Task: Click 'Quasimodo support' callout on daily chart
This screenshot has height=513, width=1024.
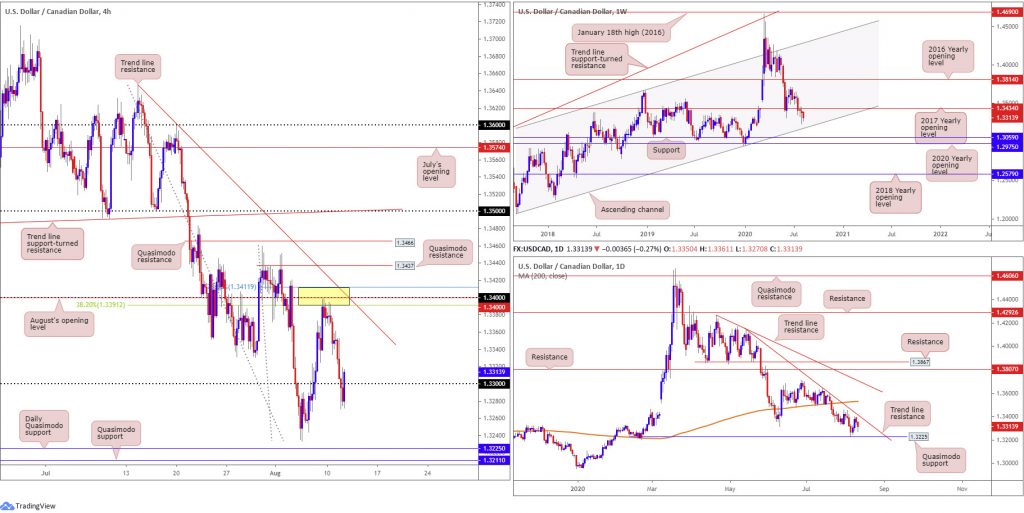Action: pos(942,458)
